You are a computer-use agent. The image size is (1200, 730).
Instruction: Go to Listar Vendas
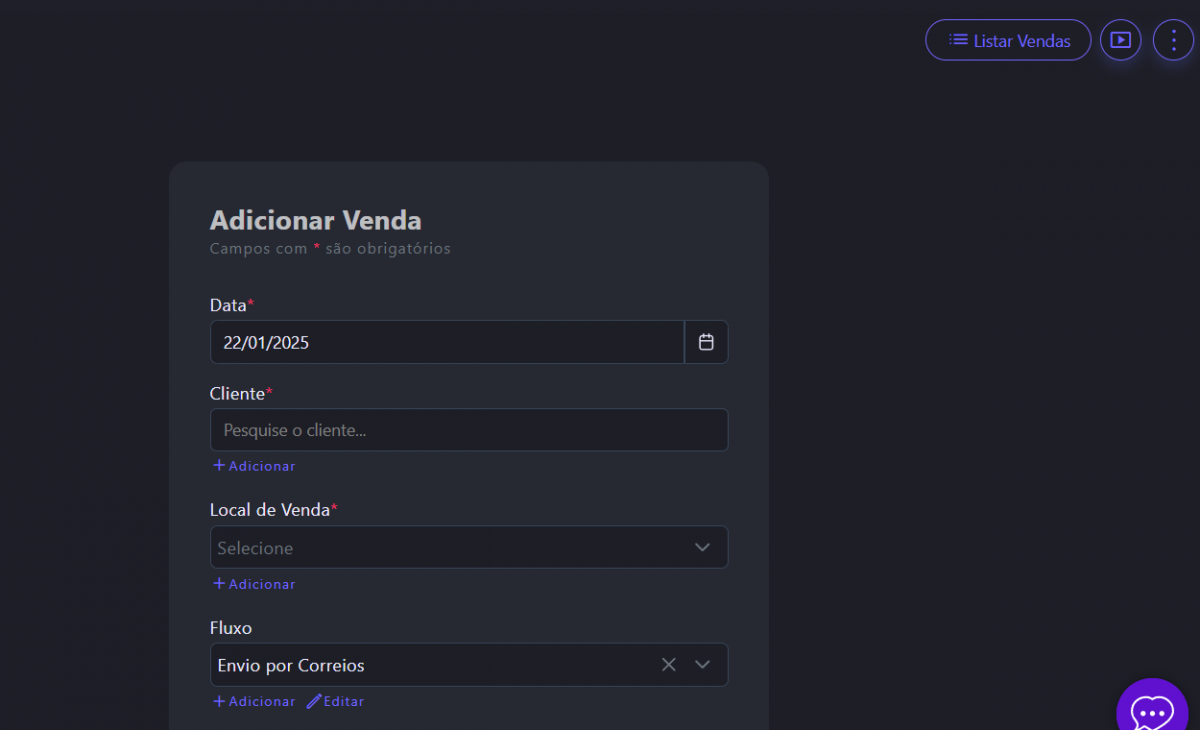click(x=1008, y=40)
